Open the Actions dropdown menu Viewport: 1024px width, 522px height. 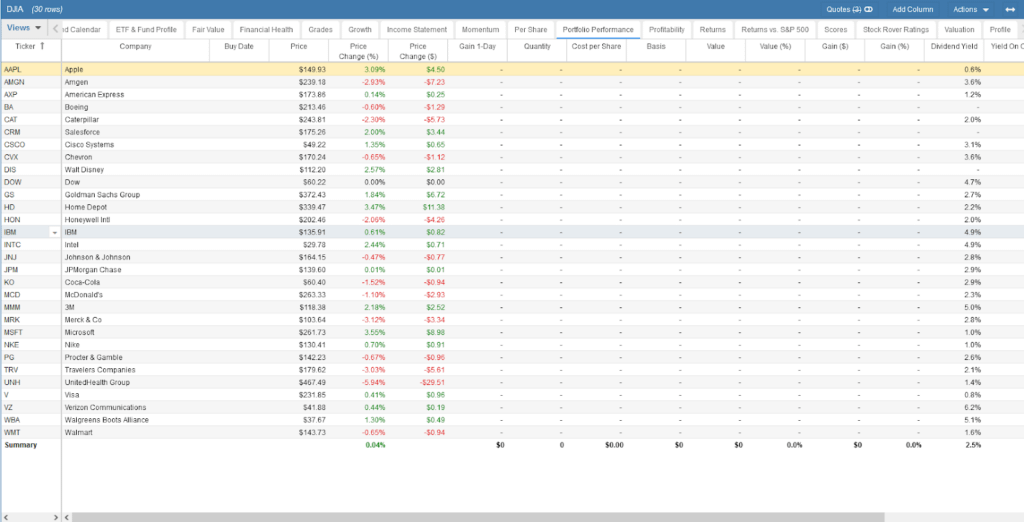coord(970,9)
